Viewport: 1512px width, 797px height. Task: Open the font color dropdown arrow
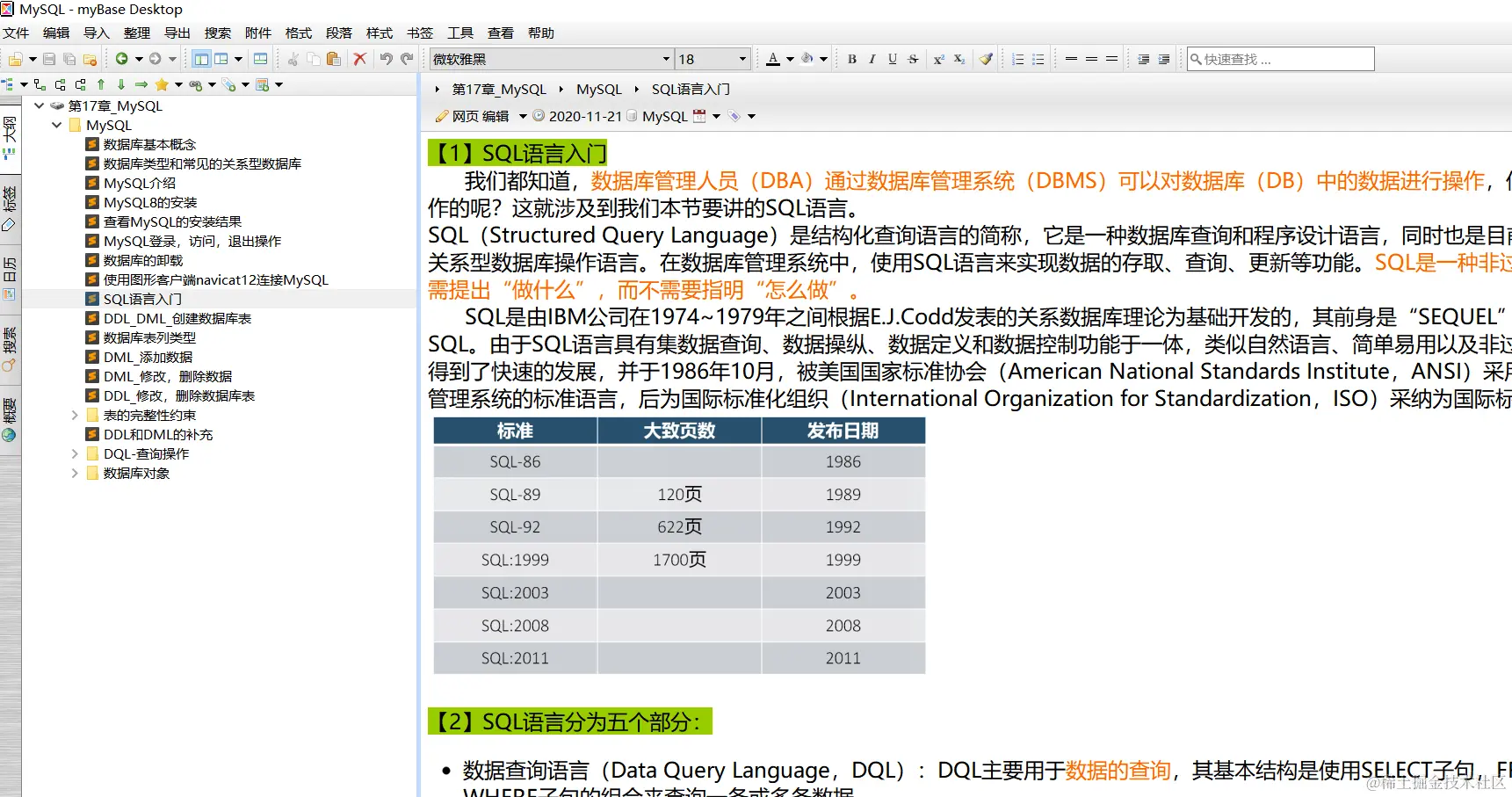pos(790,59)
